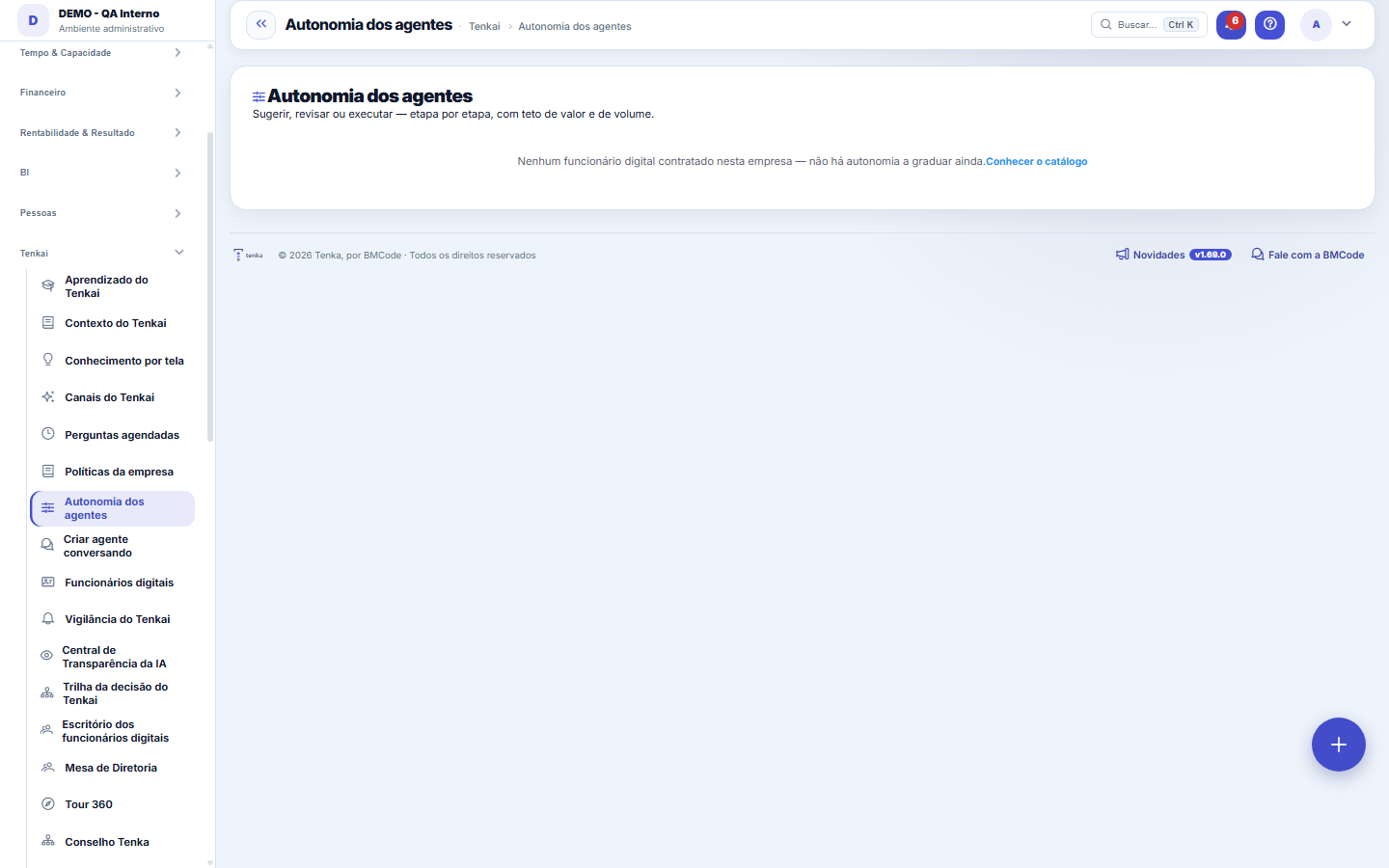
Task: Expand the Pessoas menu section
Action: tap(101, 213)
